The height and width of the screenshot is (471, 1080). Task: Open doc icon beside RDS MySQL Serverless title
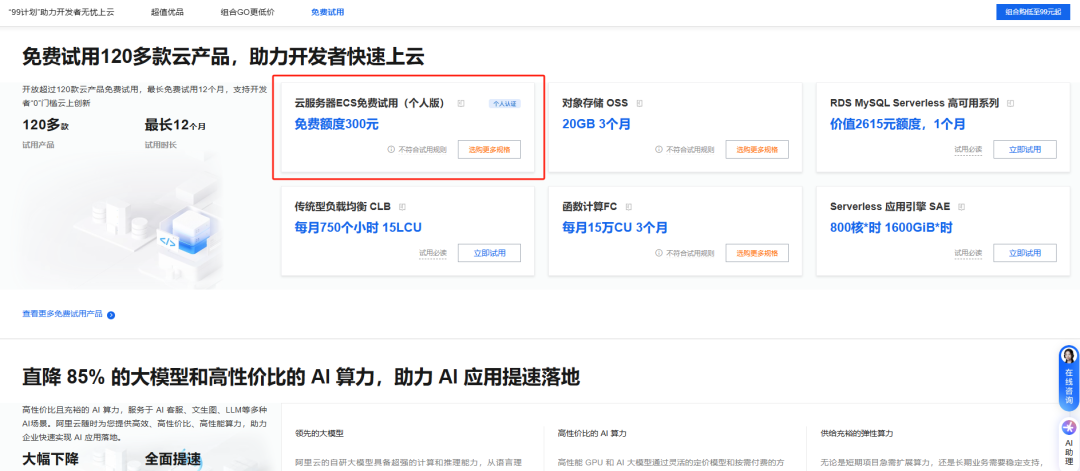point(1010,103)
